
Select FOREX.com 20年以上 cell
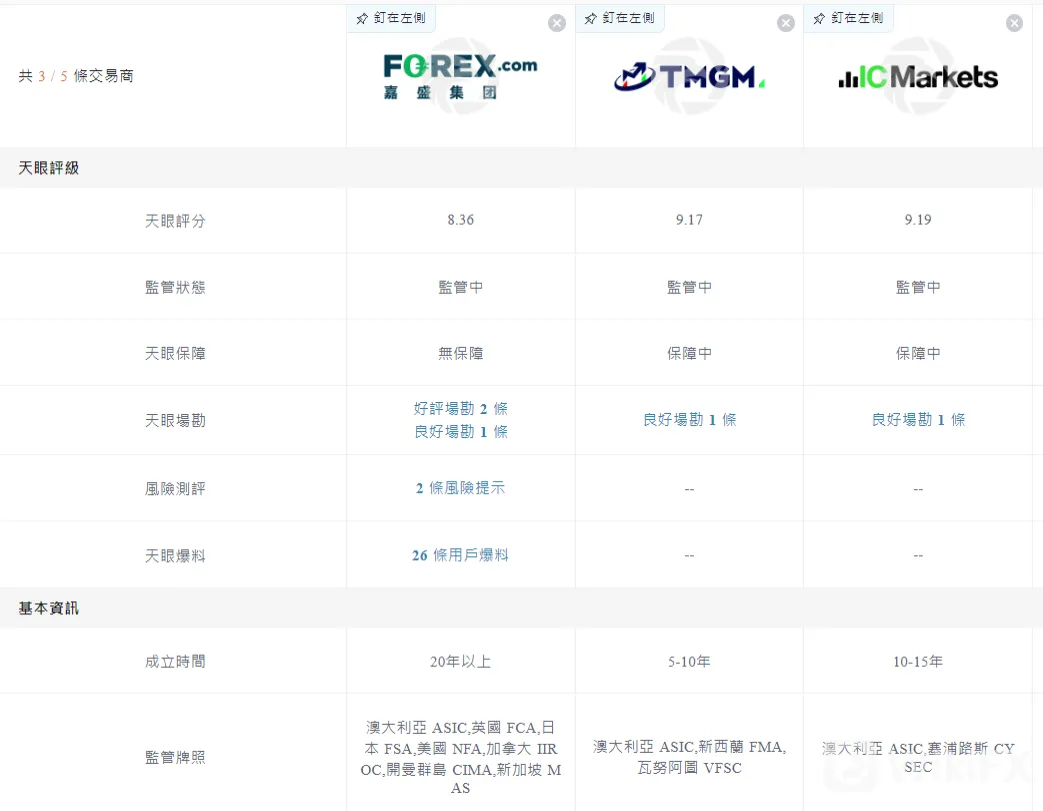tap(460, 662)
